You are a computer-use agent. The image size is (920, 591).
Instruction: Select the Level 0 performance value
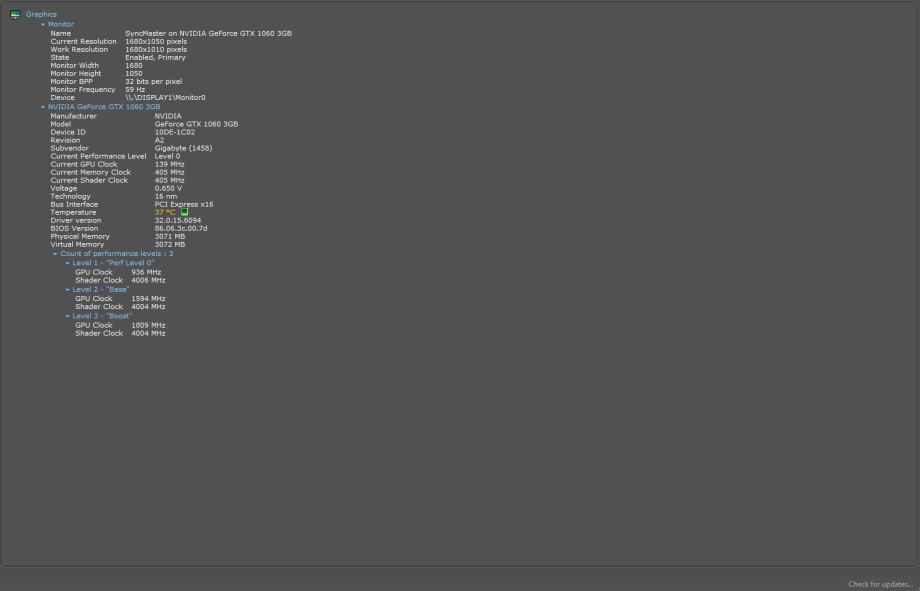167,157
